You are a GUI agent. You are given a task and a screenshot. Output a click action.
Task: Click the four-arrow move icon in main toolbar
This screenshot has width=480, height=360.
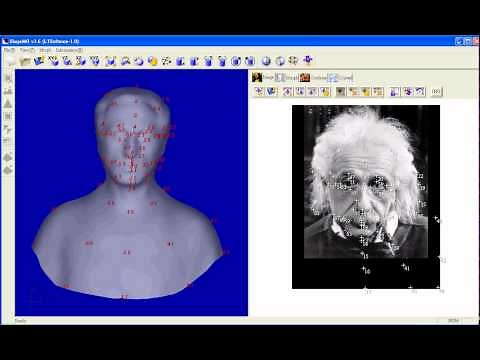point(294,60)
